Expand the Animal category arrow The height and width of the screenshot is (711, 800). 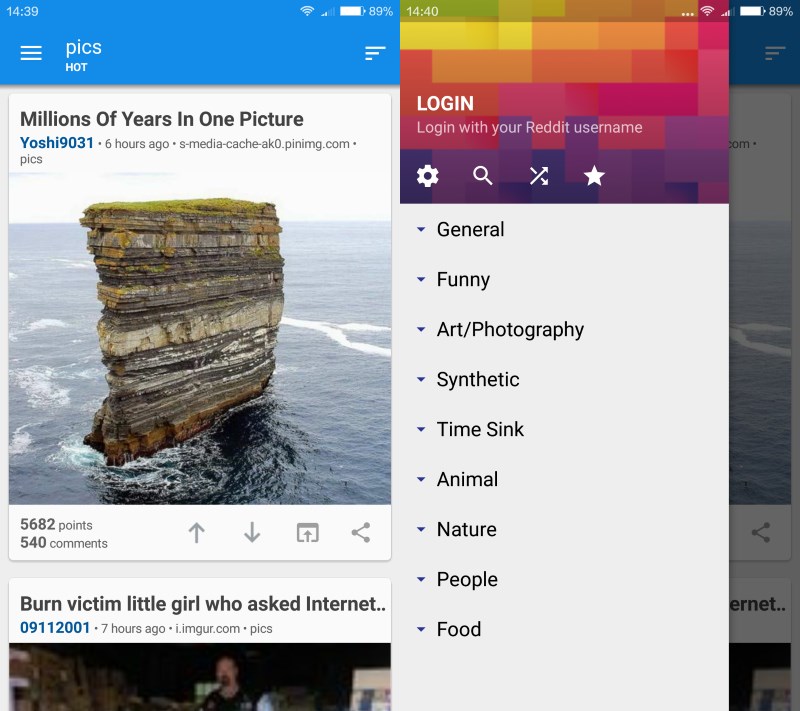[x=421, y=479]
